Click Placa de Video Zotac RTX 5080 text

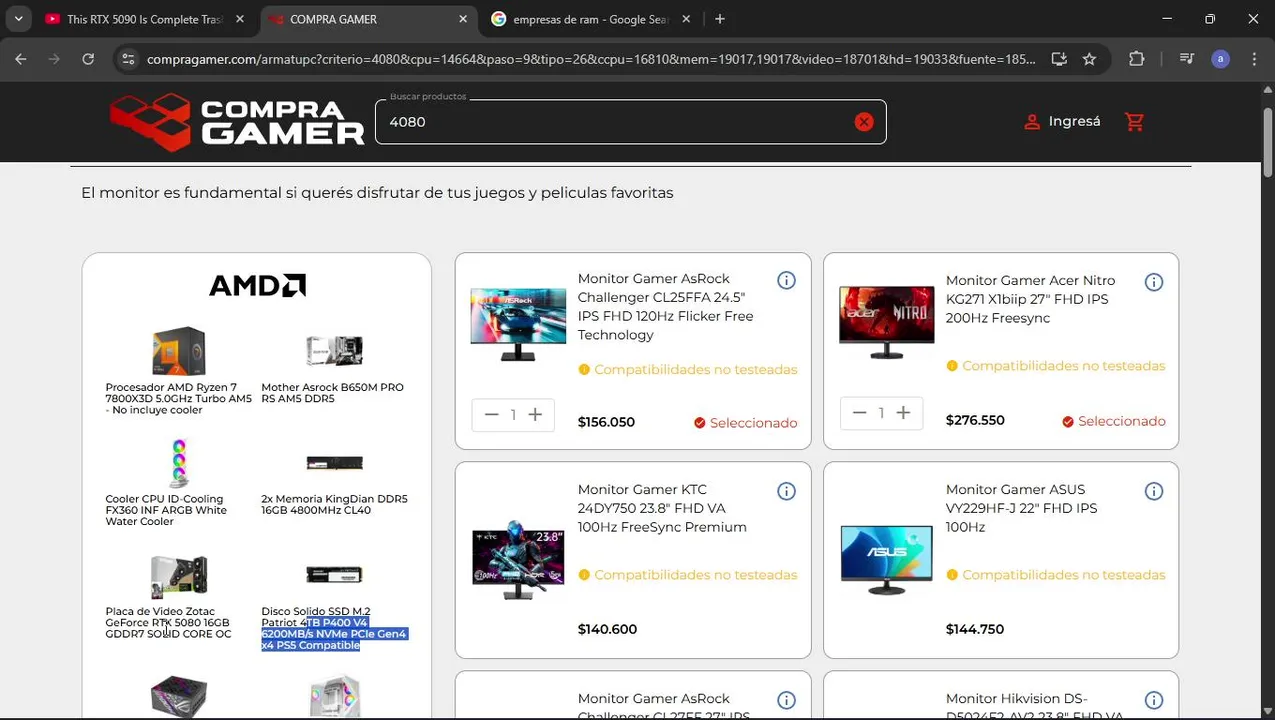coord(168,622)
